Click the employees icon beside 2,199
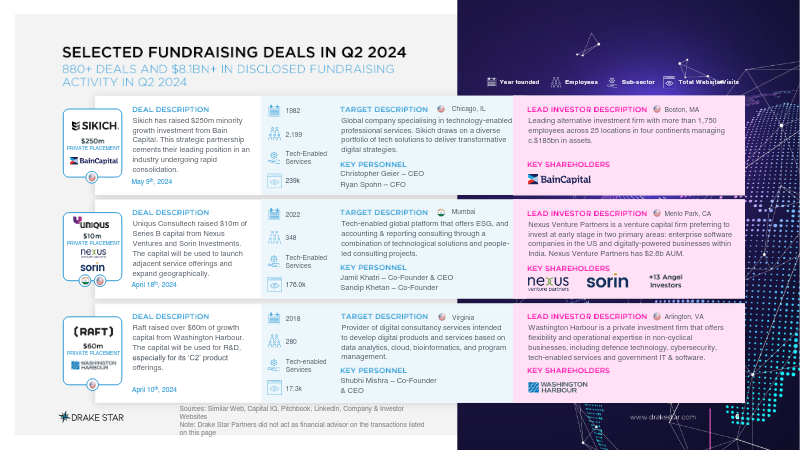800x450 pixels. 274,134
